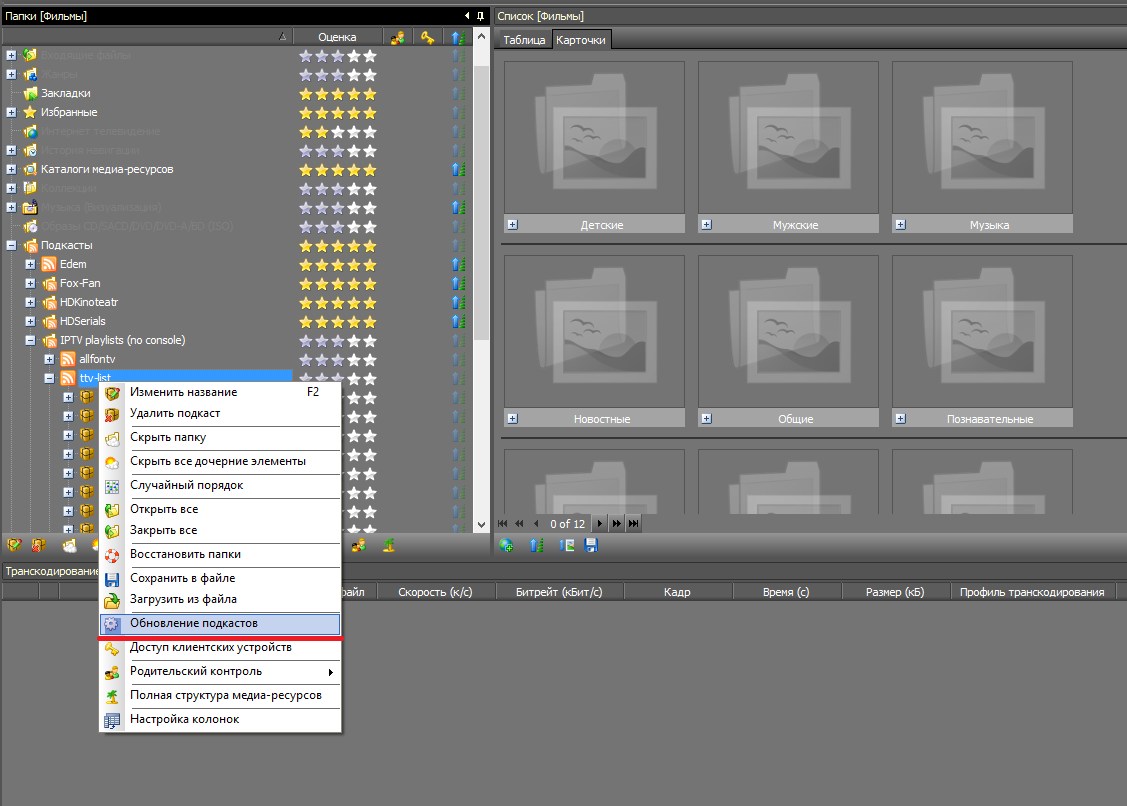Viewport: 1127px width, 806px height.
Task: Open the Новостные card thumbnail
Action: [x=594, y=329]
